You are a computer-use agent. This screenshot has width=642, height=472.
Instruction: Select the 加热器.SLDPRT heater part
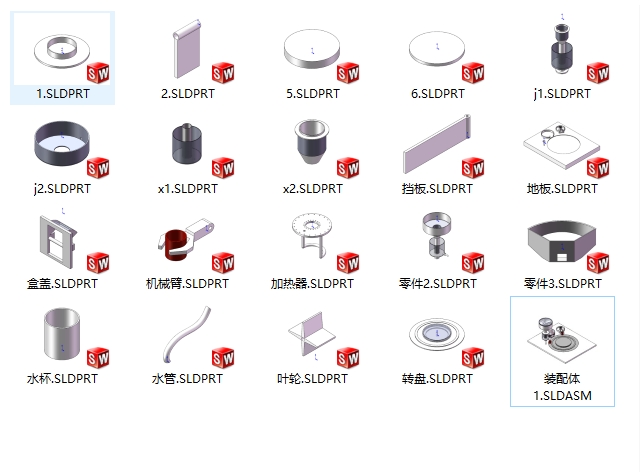point(312,248)
